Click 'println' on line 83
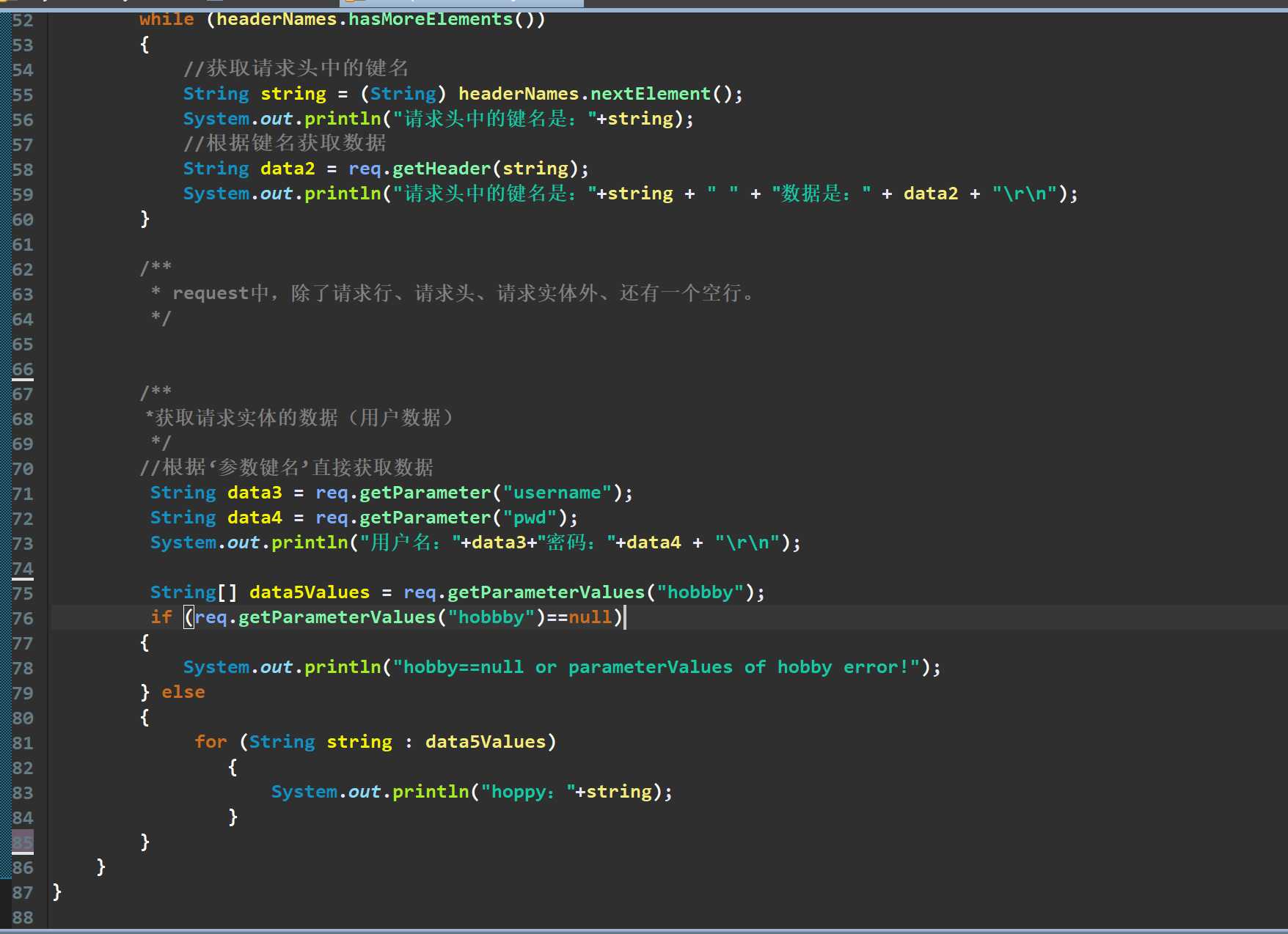 point(431,792)
